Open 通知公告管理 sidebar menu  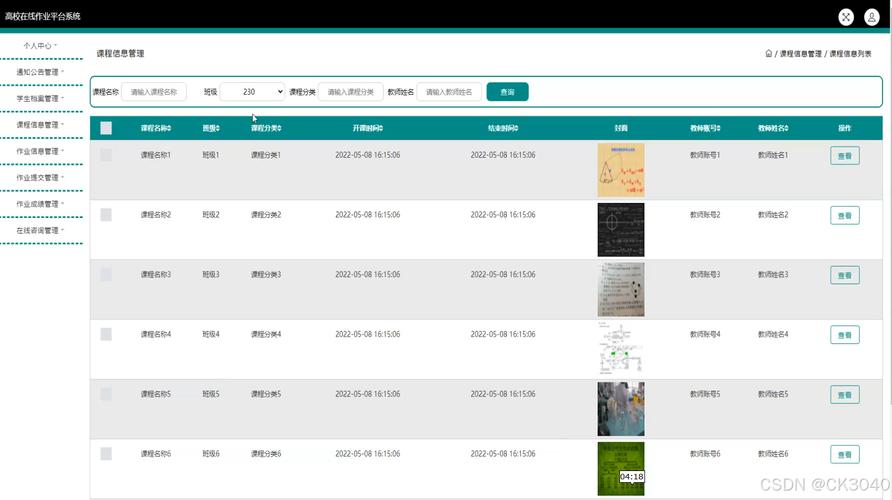40,72
